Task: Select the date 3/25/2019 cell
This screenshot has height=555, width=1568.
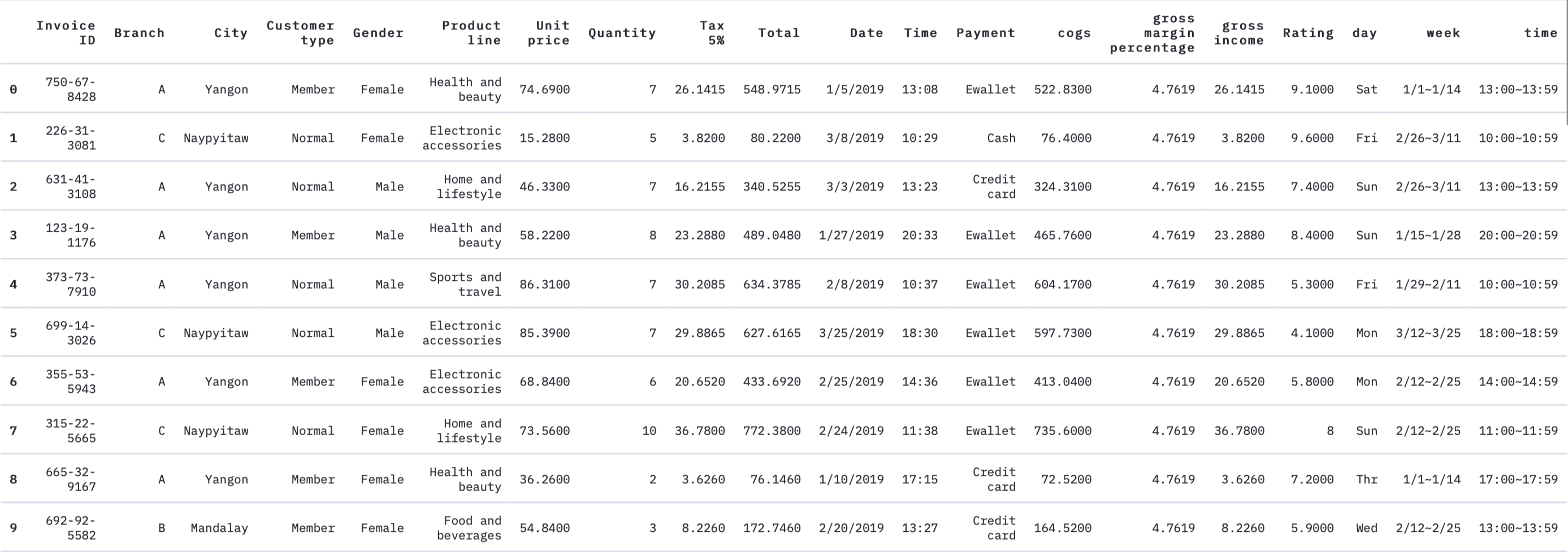Action: pos(851,333)
